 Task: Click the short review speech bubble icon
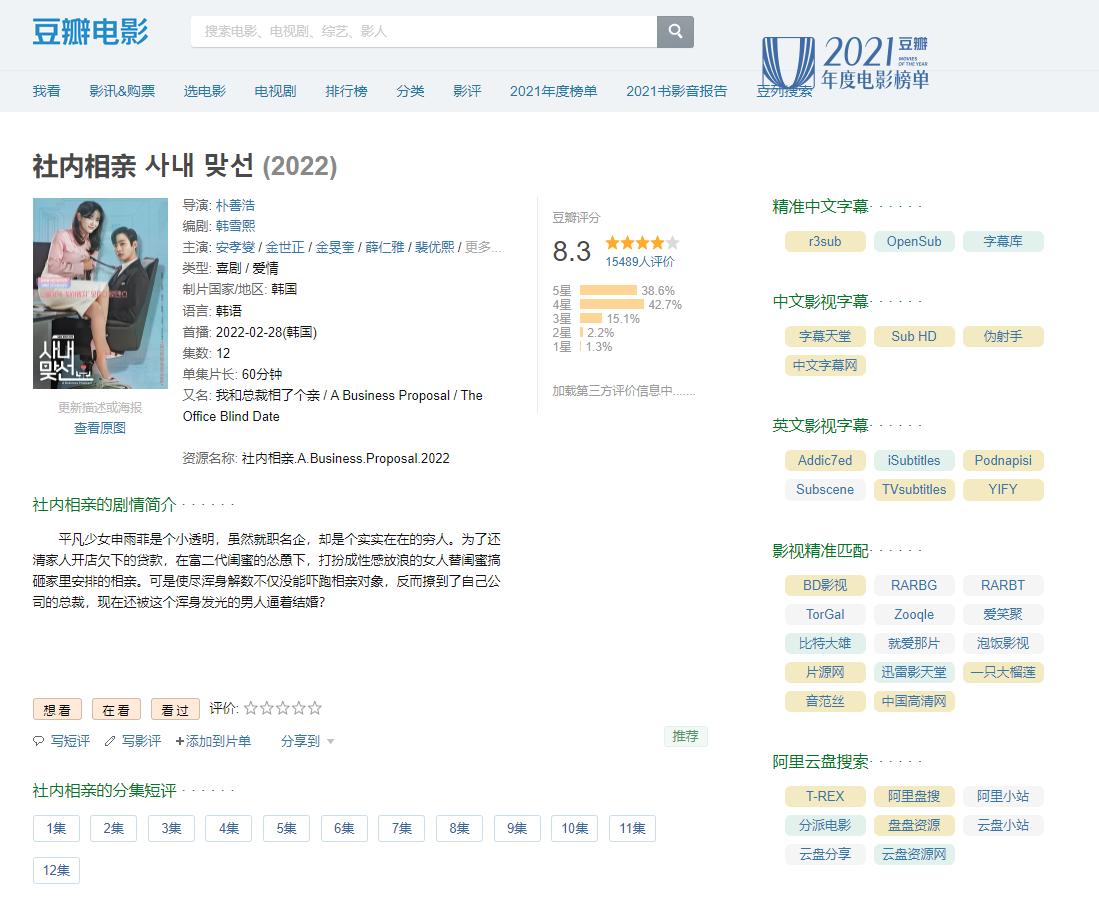pyautogui.click(x=39, y=741)
